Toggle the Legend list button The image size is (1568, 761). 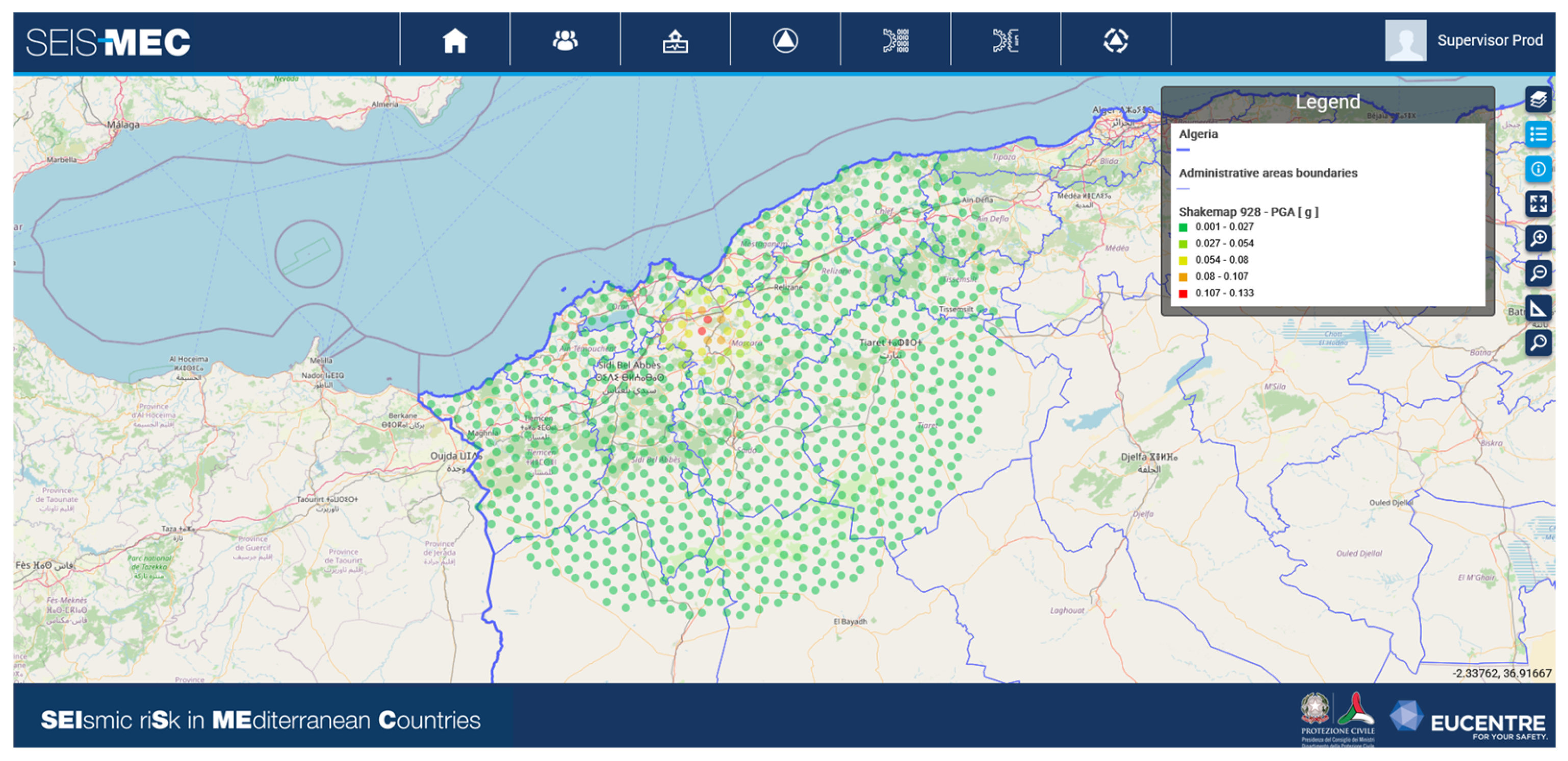[x=1537, y=134]
